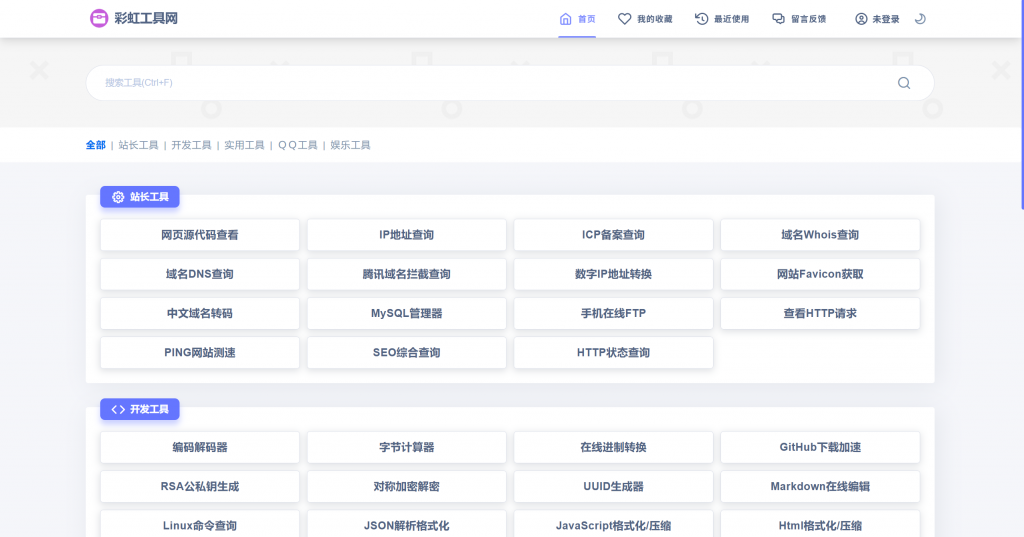The width and height of the screenshot is (1024, 537).
Task: Select the 娱乐工具 category filter
Action: click(x=350, y=145)
